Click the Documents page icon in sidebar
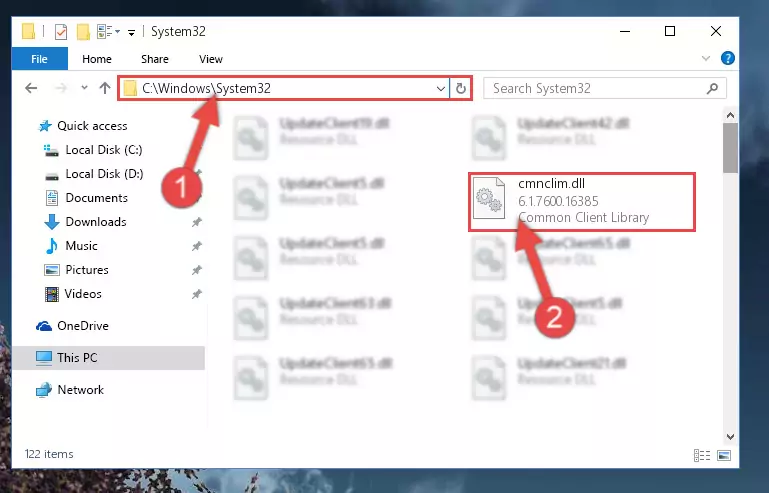769x493 pixels. (x=51, y=198)
